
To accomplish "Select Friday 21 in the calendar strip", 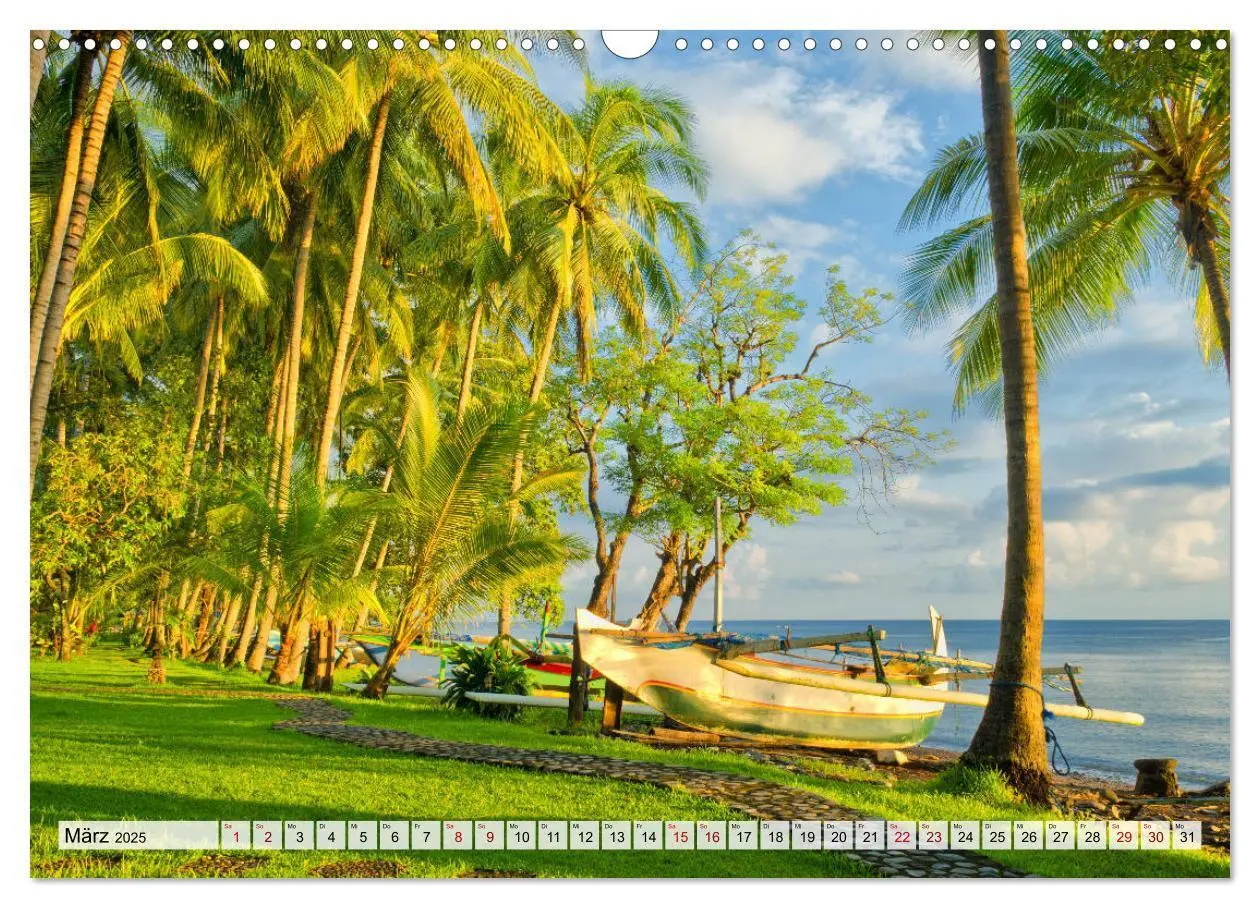I will (x=870, y=836).
